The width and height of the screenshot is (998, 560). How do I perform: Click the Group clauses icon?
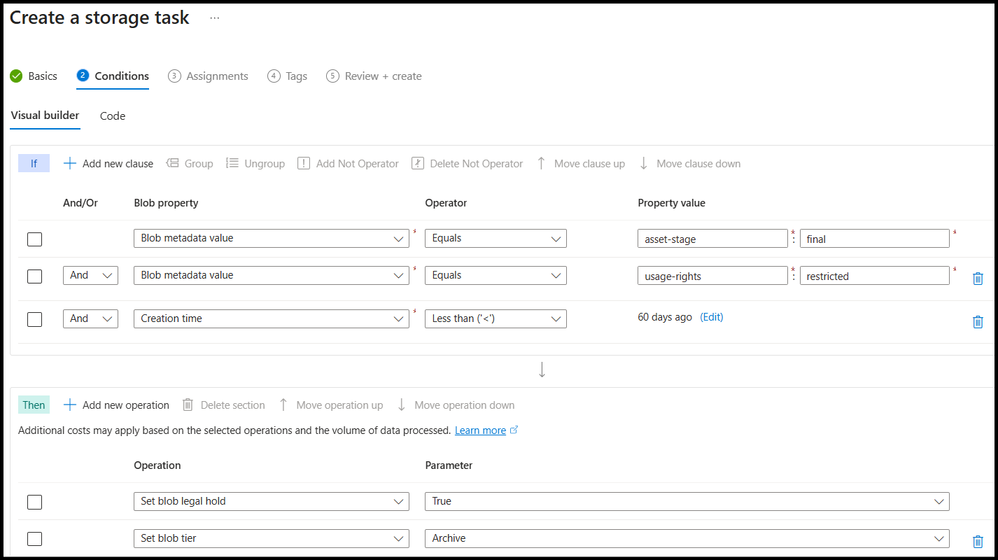tap(173, 164)
